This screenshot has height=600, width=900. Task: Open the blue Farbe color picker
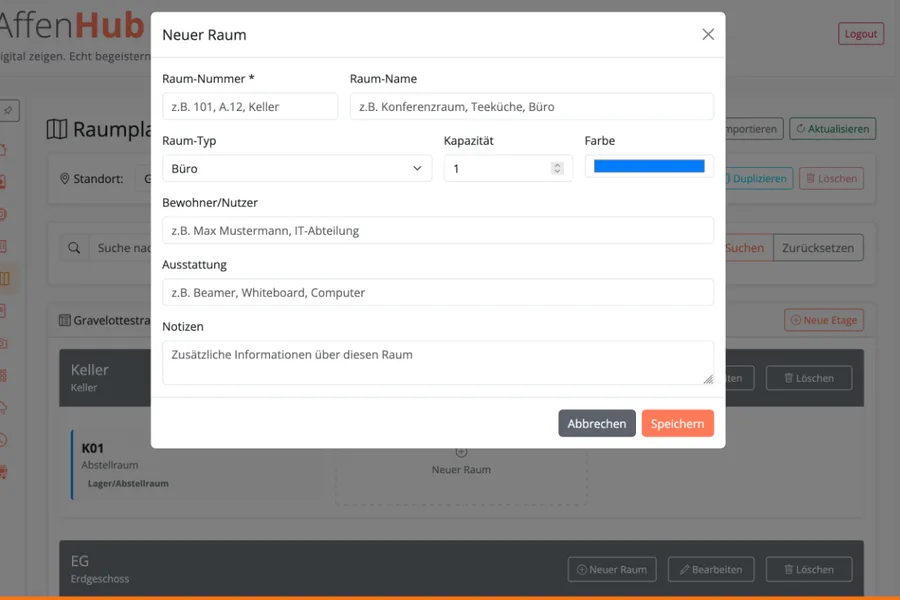[x=649, y=167]
